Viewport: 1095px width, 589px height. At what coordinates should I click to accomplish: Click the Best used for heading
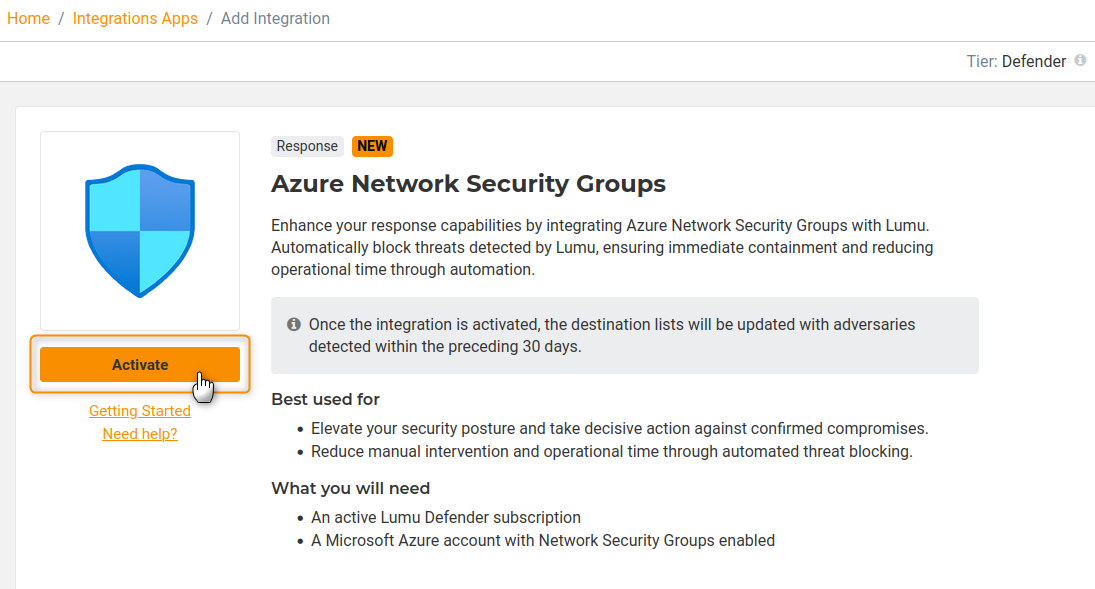[325, 399]
